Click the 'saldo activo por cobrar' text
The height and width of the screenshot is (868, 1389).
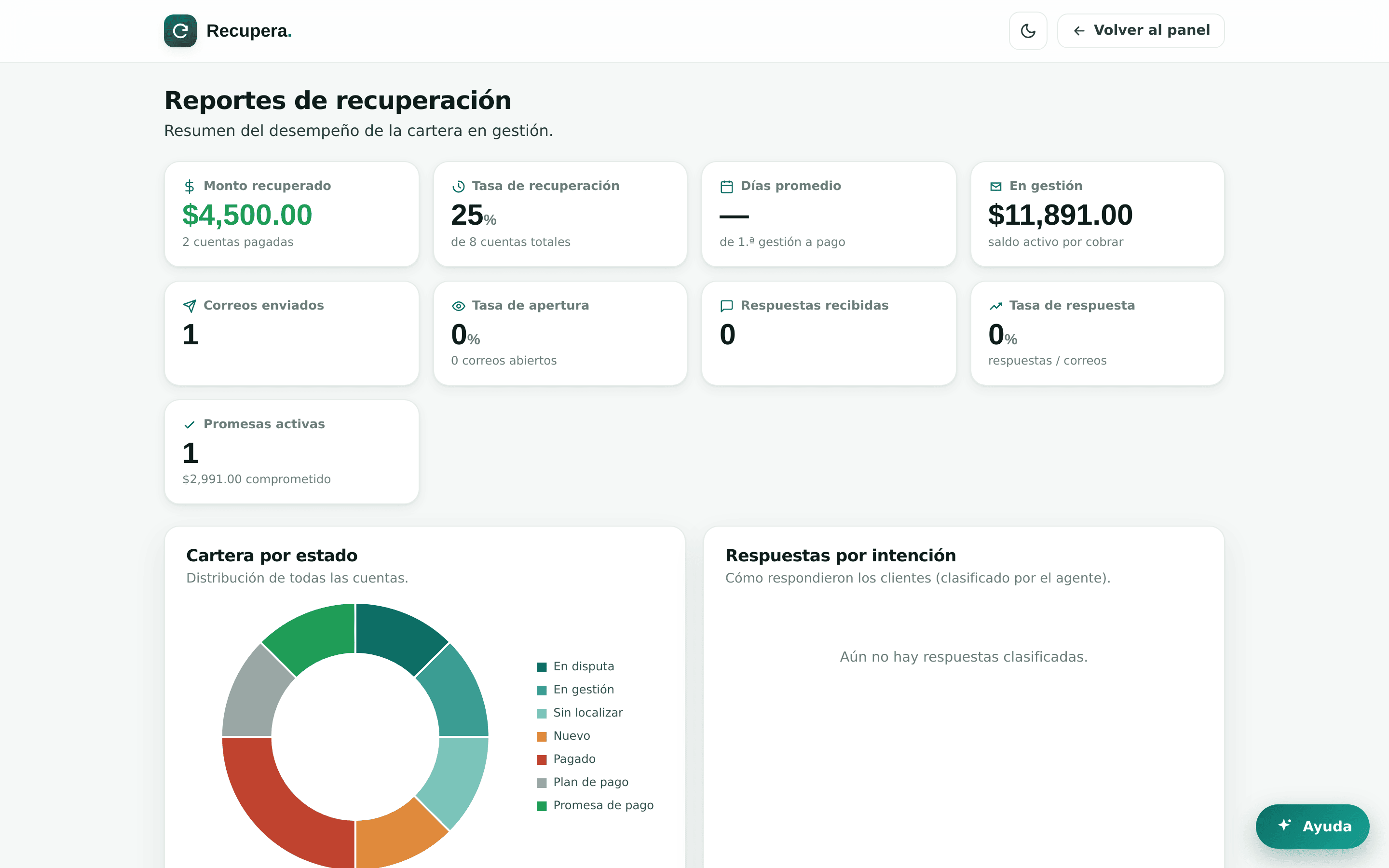[x=1056, y=242]
